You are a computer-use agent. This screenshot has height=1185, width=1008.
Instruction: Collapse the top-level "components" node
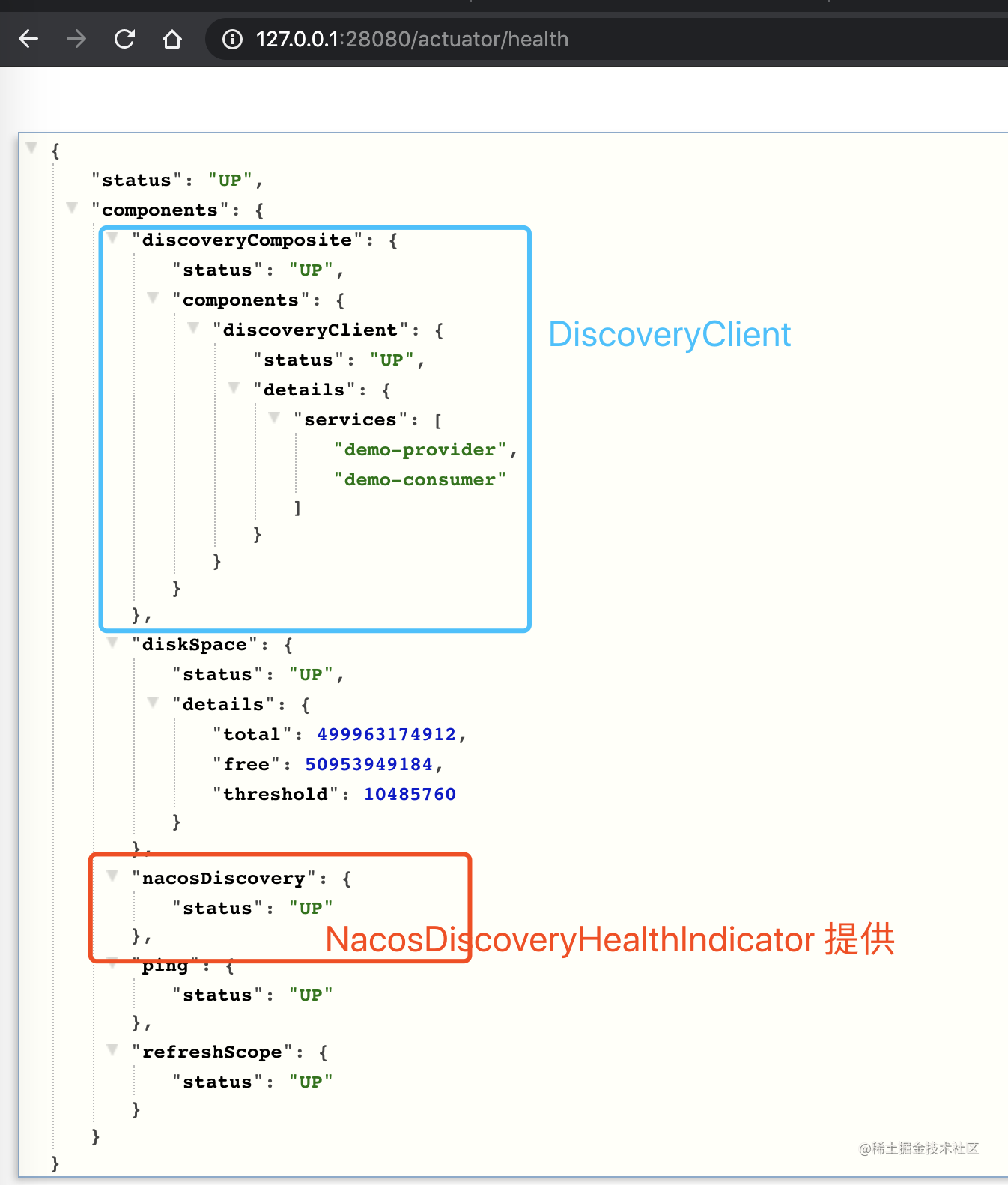pos(72,207)
